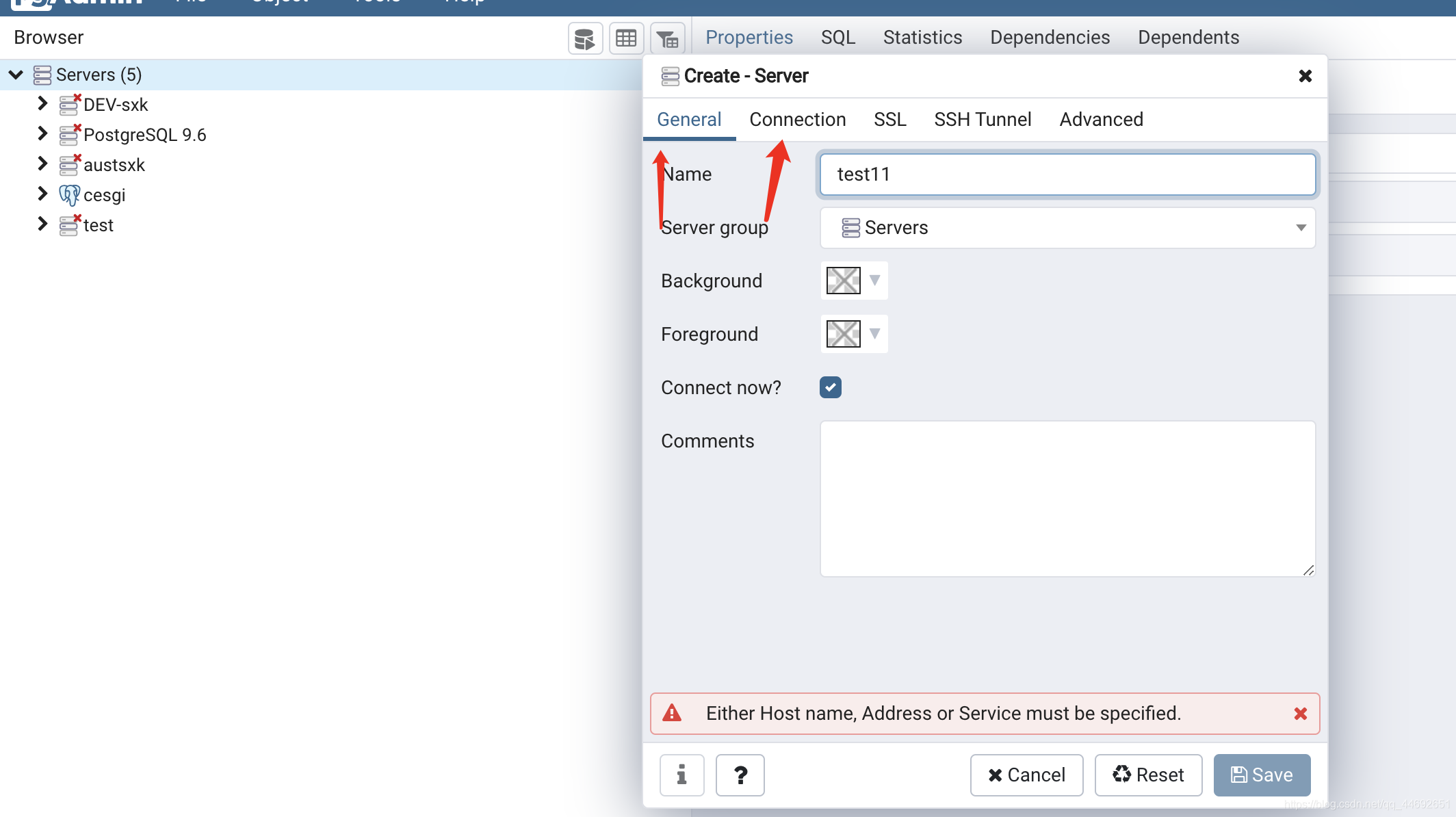The width and height of the screenshot is (1456, 817).
Task: Click inside the Comments text area
Action: pos(1067,498)
